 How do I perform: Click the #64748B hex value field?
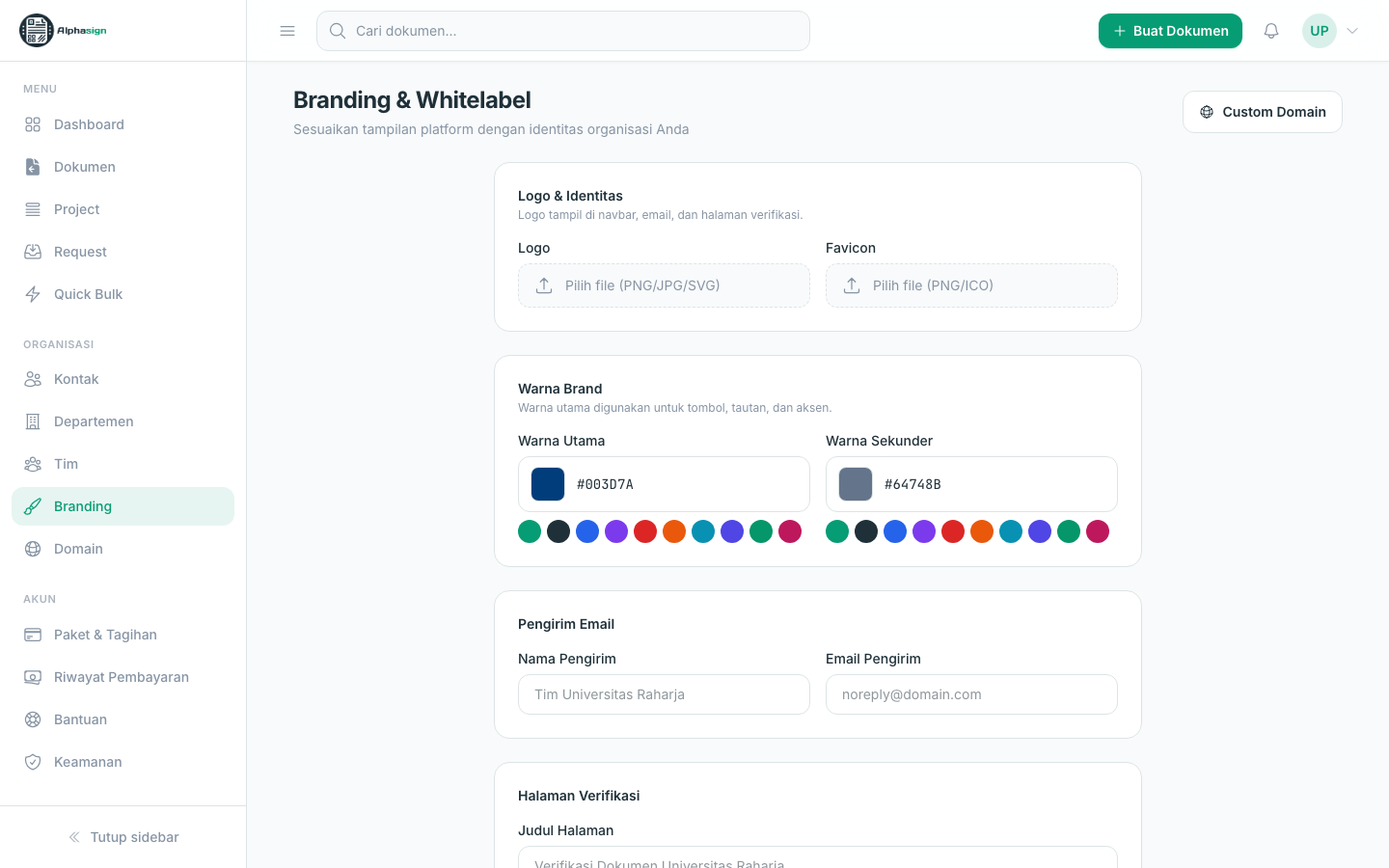click(x=994, y=484)
